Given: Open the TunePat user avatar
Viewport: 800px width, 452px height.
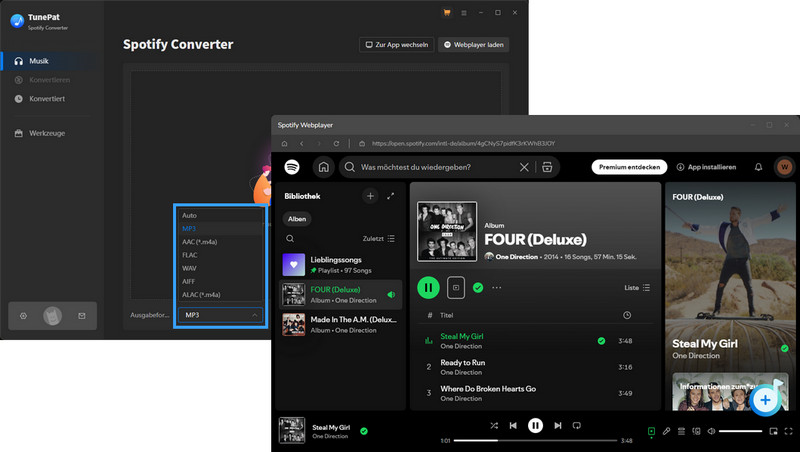Looking at the screenshot, I should pyautogui.click(x=52, y=316).
